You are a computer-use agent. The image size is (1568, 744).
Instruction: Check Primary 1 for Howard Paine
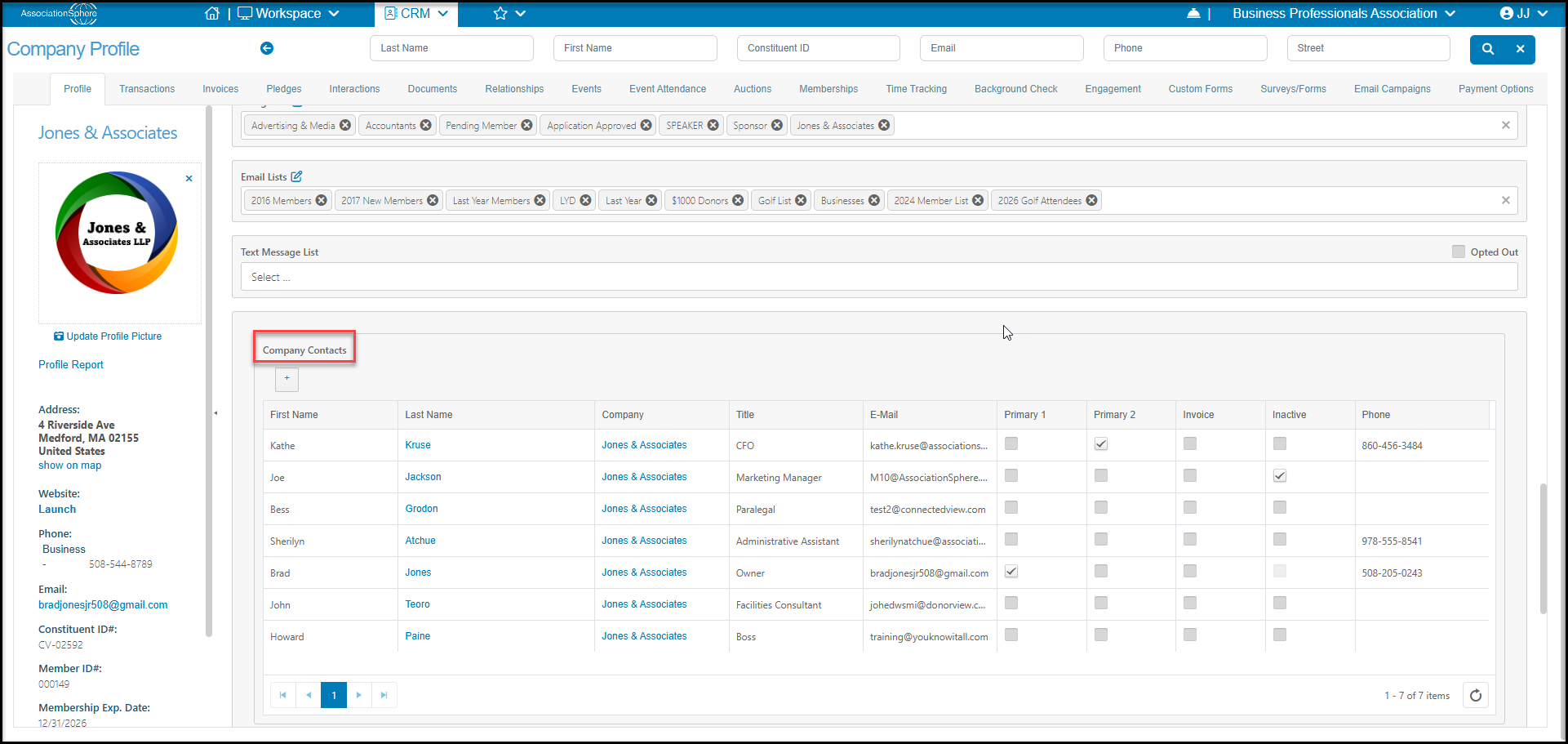[1011, 635]
